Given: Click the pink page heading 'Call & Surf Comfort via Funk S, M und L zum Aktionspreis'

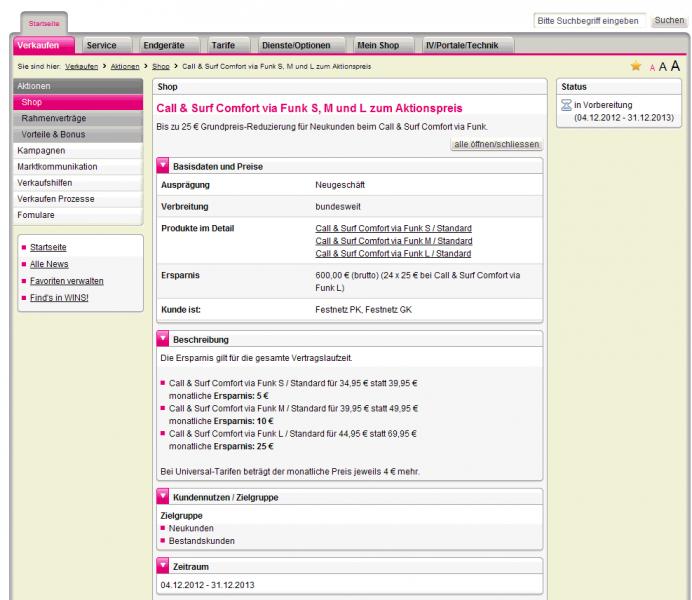Looking at the screenshot, I should pyautogui.click(x=309, y=108).
